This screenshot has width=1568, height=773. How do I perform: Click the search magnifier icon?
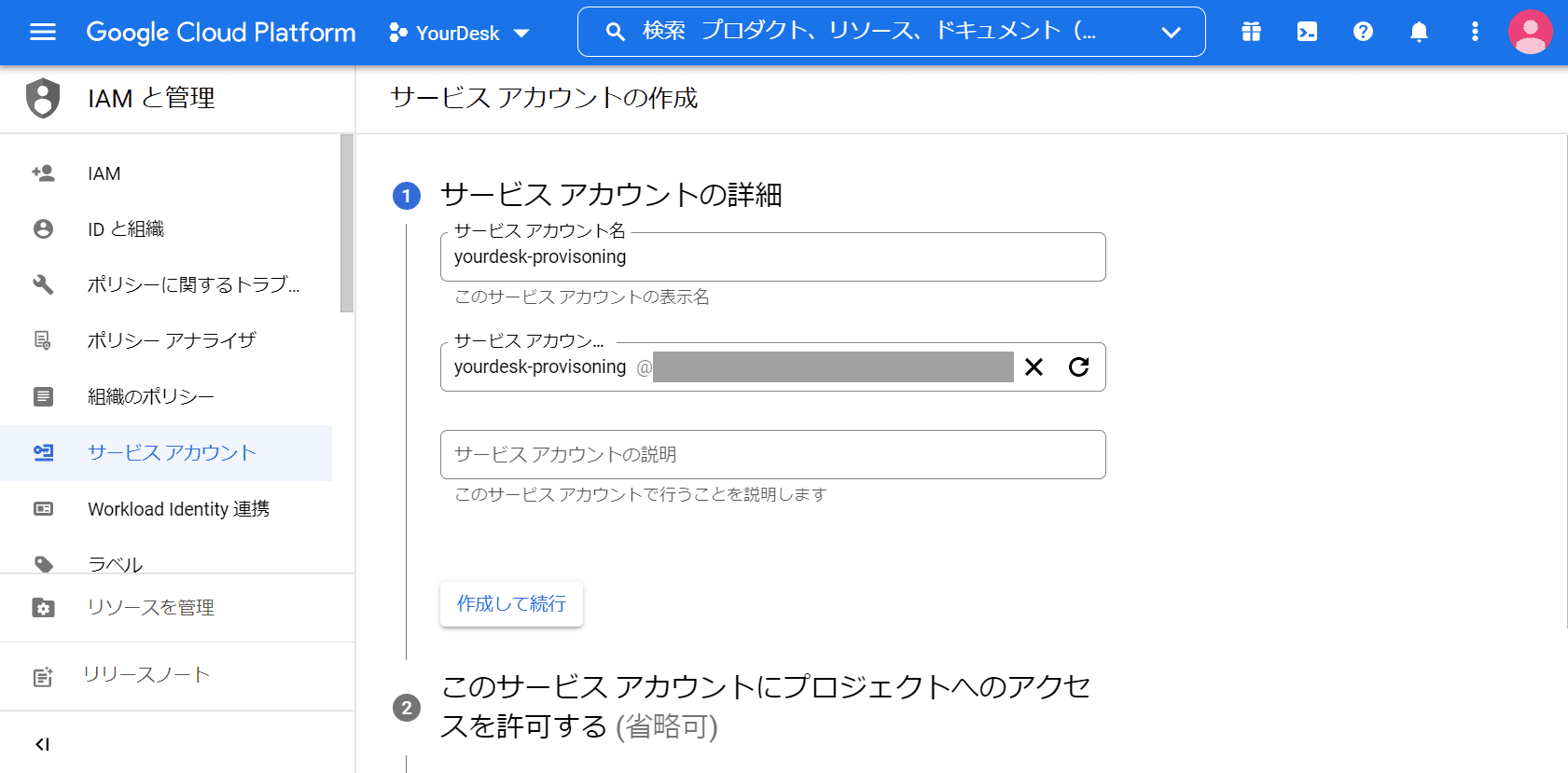pos(615,32)
